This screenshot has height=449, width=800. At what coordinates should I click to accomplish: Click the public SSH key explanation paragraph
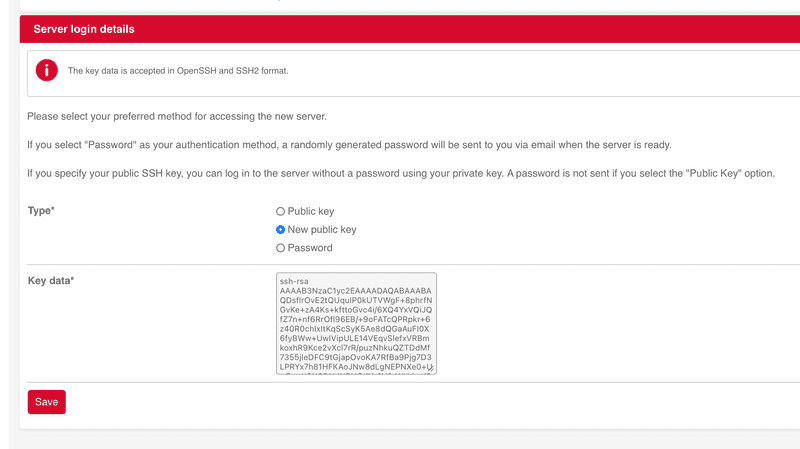(x=400, y=173)
